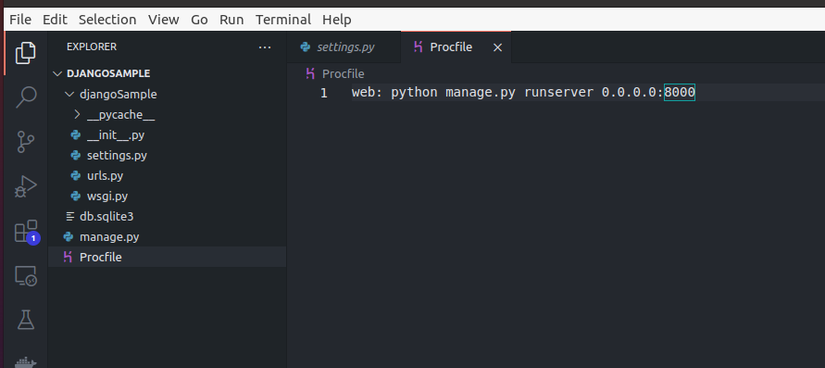Open the Terminal menu
The image size is (825, 368).
283,19
